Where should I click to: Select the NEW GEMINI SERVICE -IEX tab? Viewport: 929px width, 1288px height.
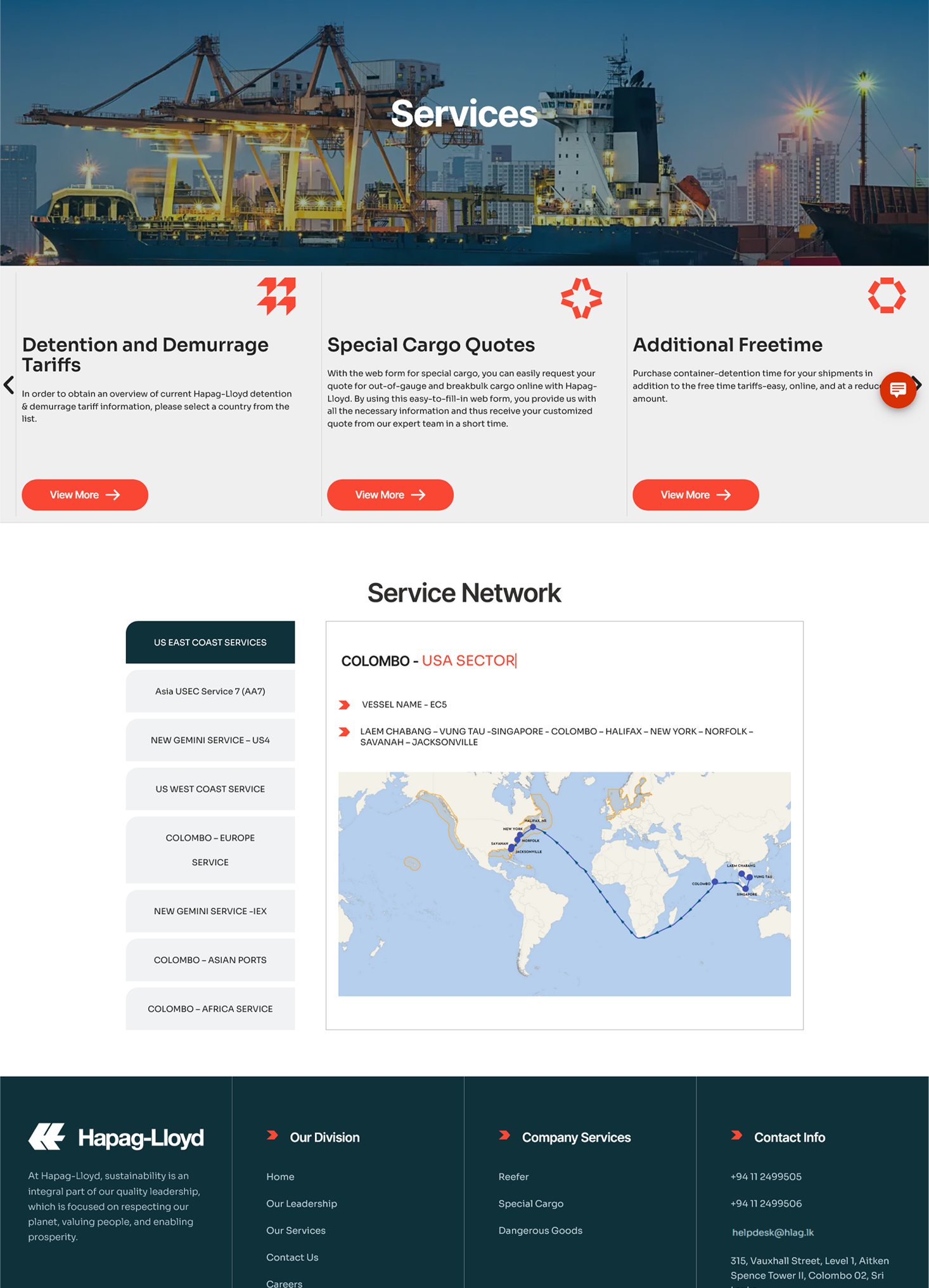pos(210,911)
